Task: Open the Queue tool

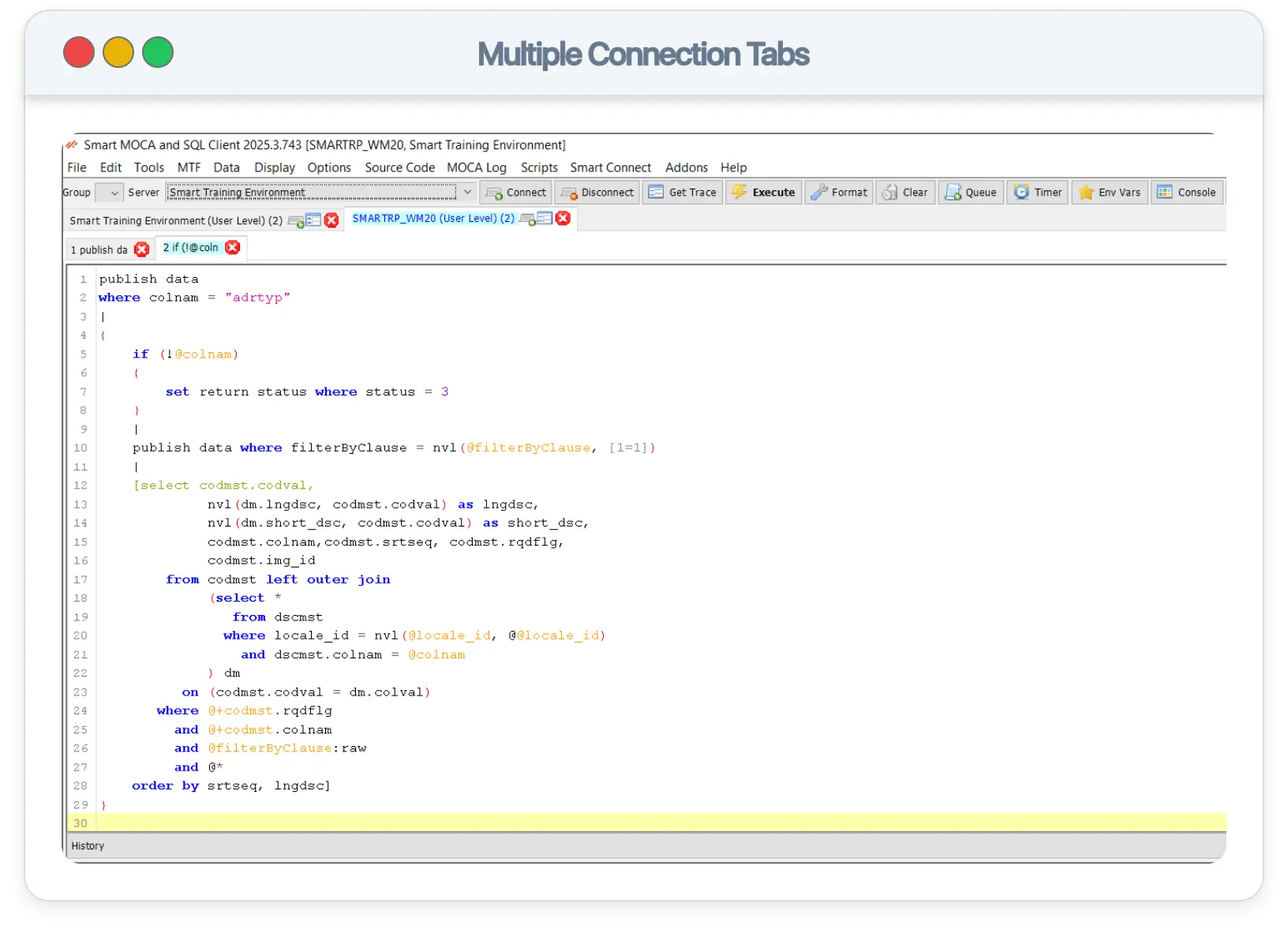Action: click(972, 193)
